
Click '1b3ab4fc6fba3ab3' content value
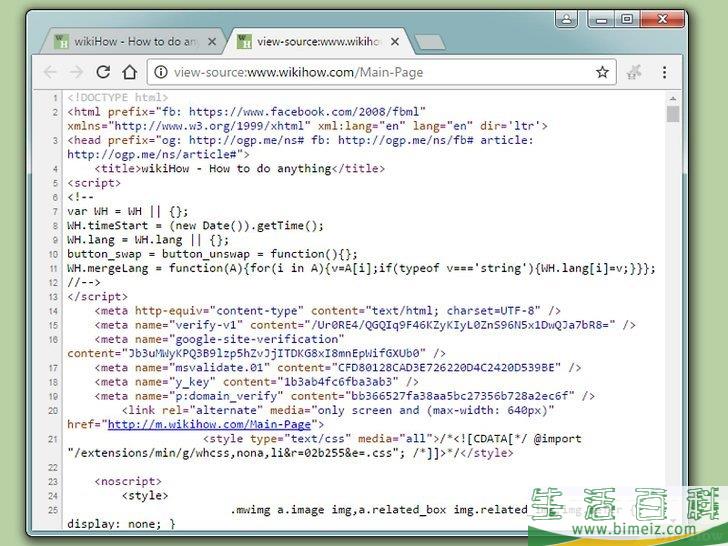click(x=338, y=382)
